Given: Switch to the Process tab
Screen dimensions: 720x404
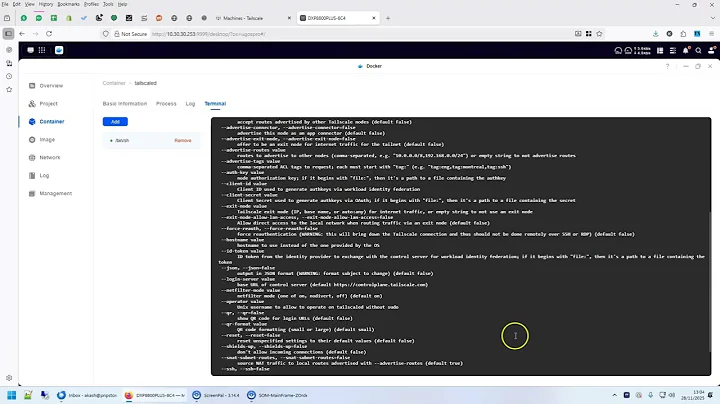Looking at the screenshot, I should 166,104.
